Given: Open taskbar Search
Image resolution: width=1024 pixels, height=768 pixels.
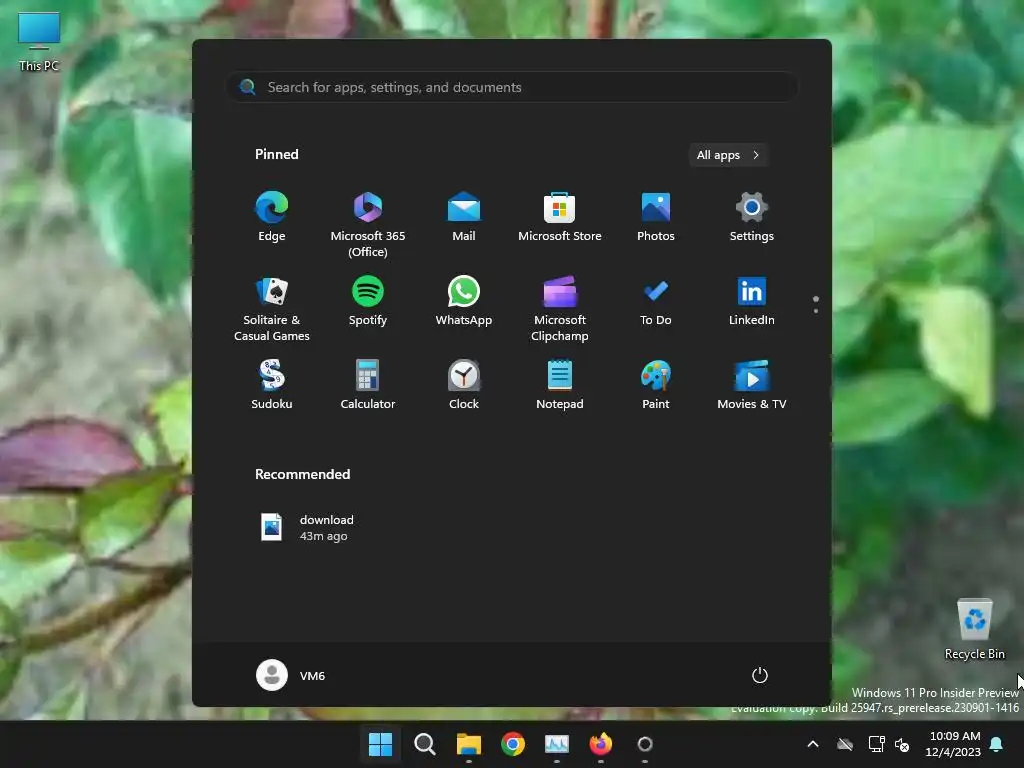Looking at the screenshot, I should [x=424, y=744].
